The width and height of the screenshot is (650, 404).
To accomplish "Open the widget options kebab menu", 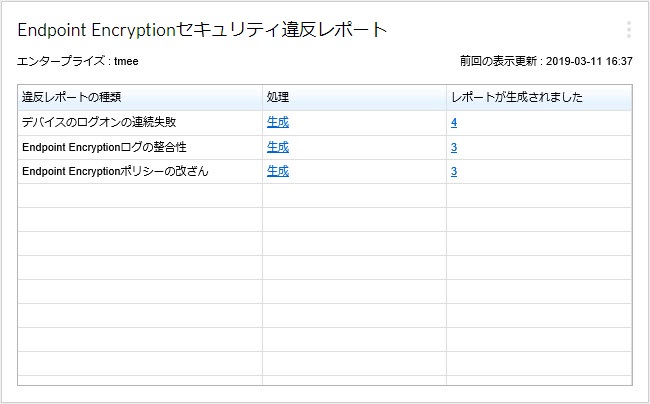I will click(x=628, y=30).
